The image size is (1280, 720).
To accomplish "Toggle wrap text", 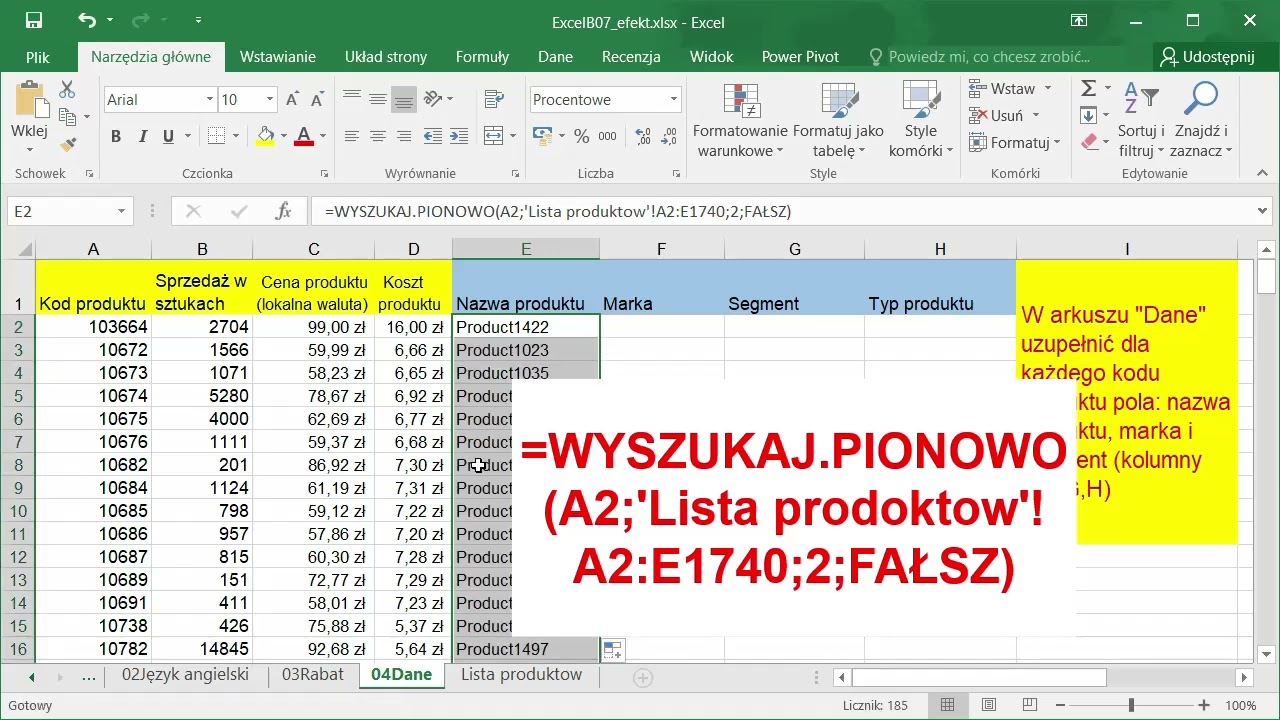I will tap(493, 99).
